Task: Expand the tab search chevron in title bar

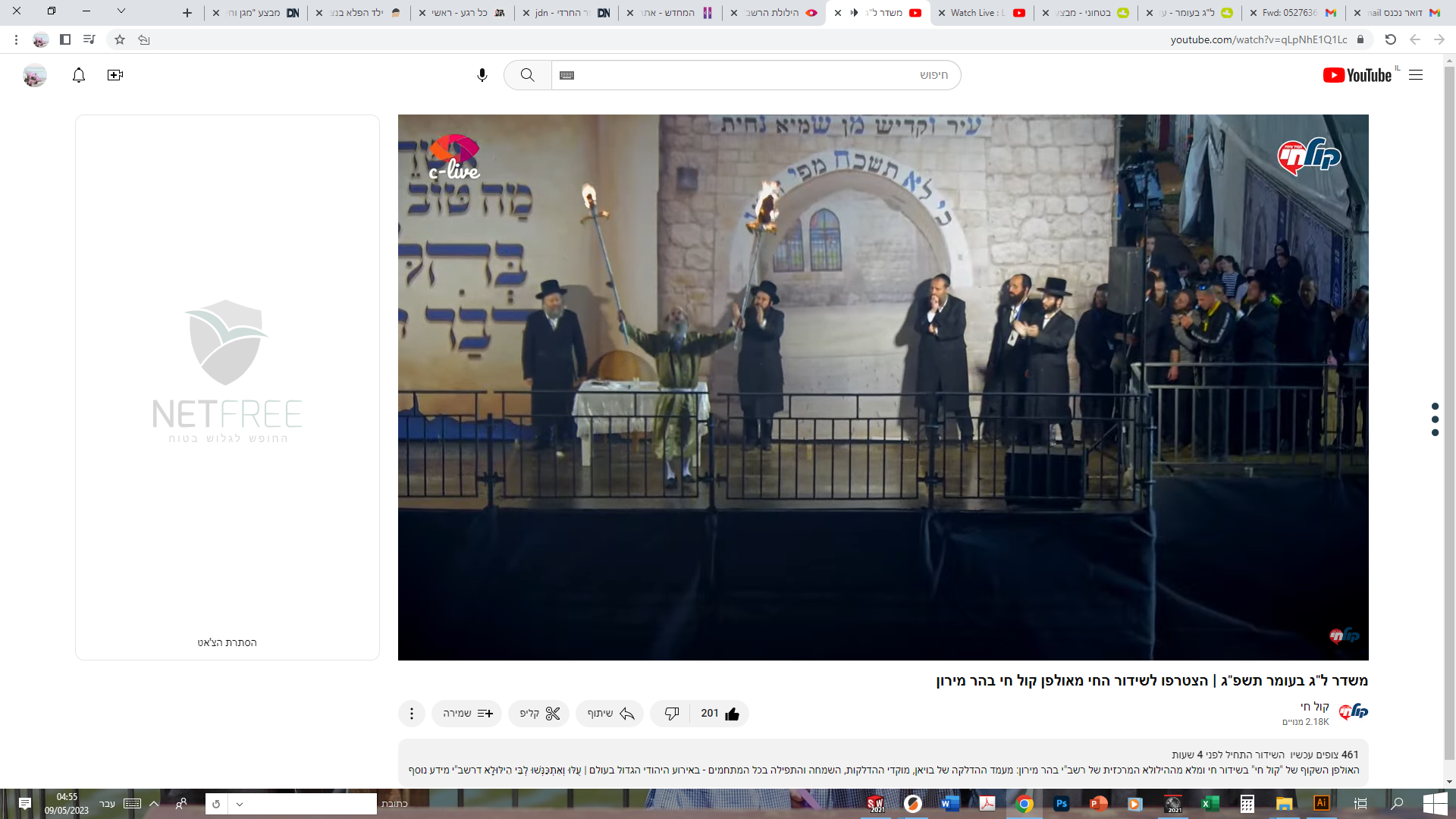Action: [x=121, y=11]
